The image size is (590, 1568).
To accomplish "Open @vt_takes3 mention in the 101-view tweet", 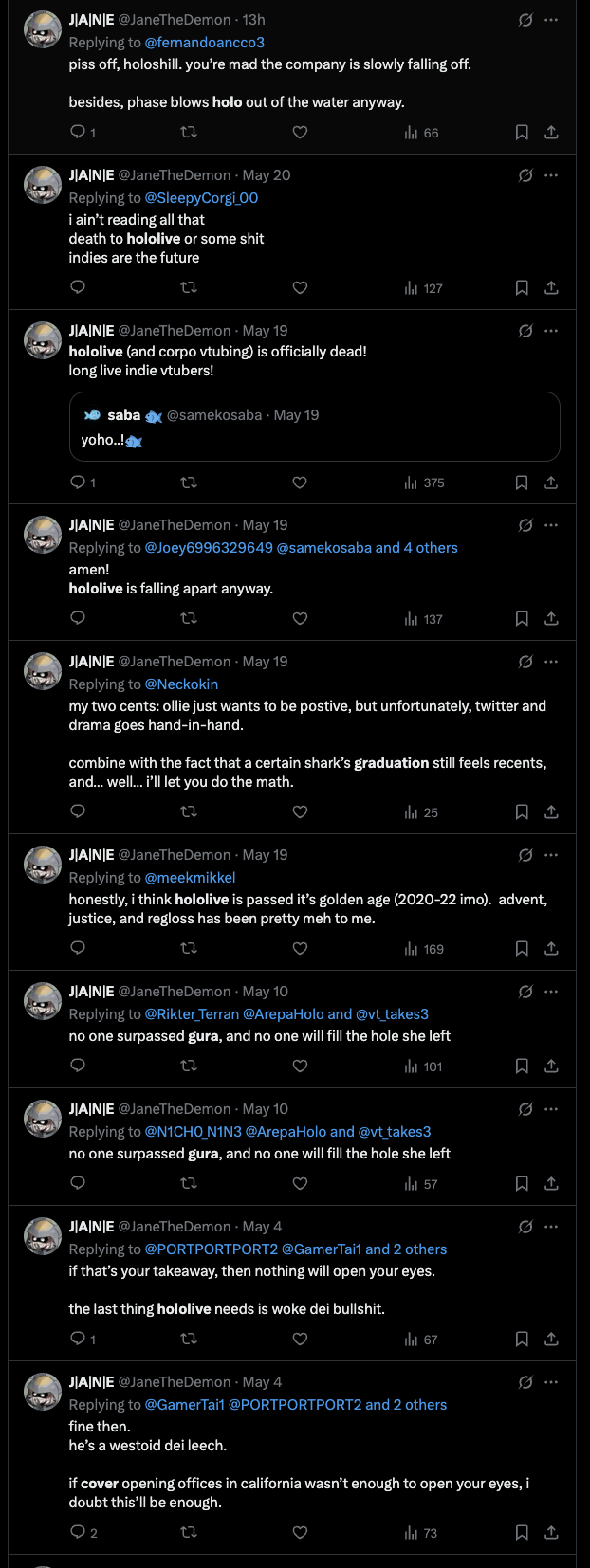I will 392,1014.
